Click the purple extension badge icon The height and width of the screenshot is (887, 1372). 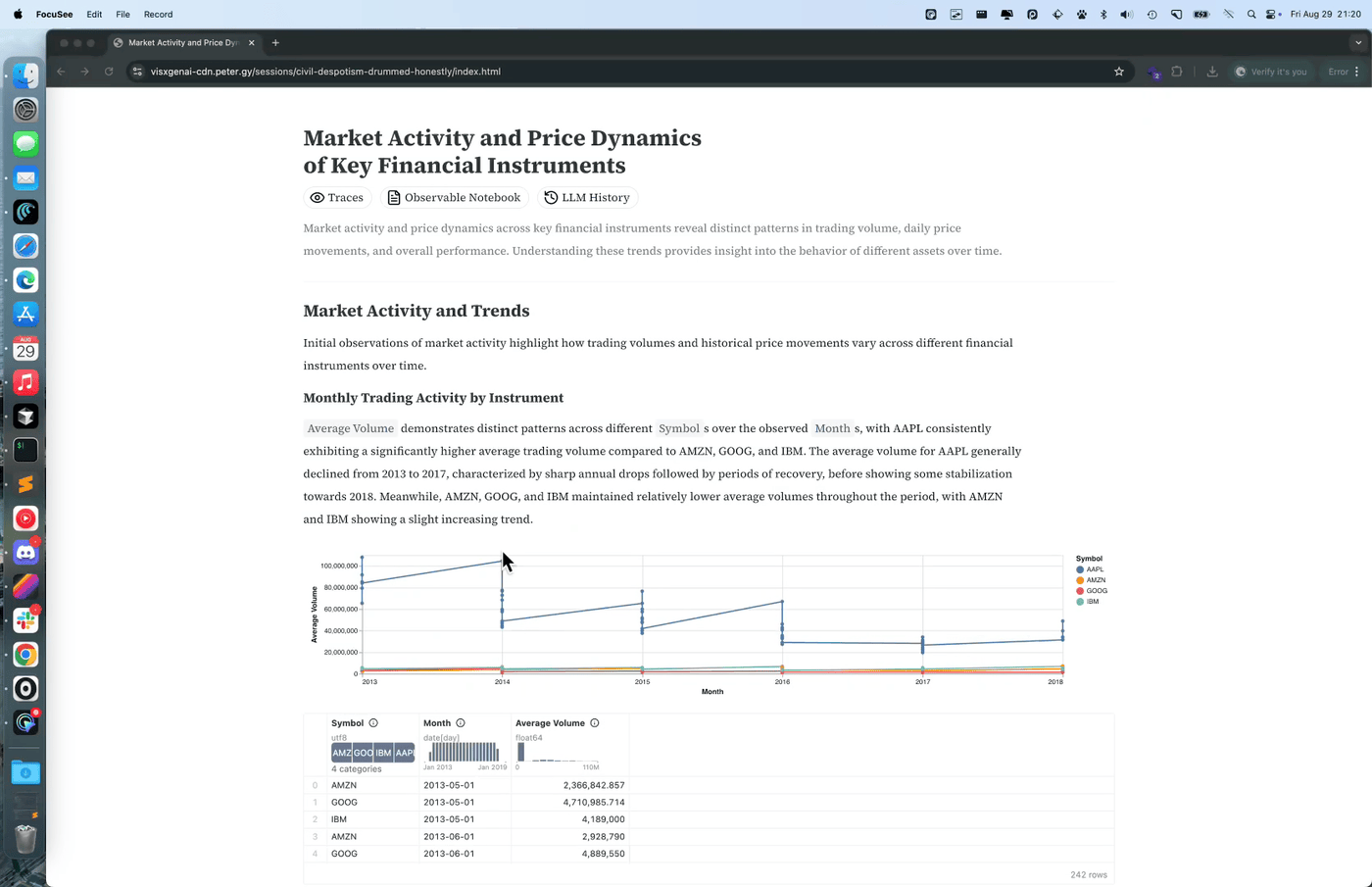point(1153,73)
